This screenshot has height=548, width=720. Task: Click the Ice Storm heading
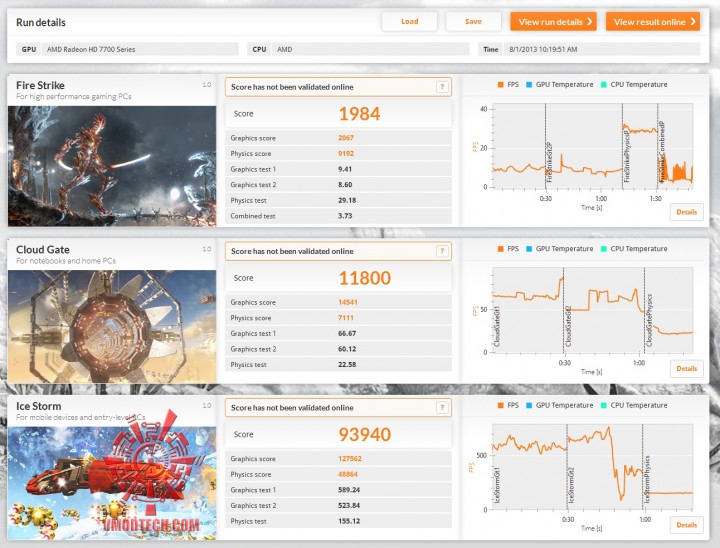[38, 407]
